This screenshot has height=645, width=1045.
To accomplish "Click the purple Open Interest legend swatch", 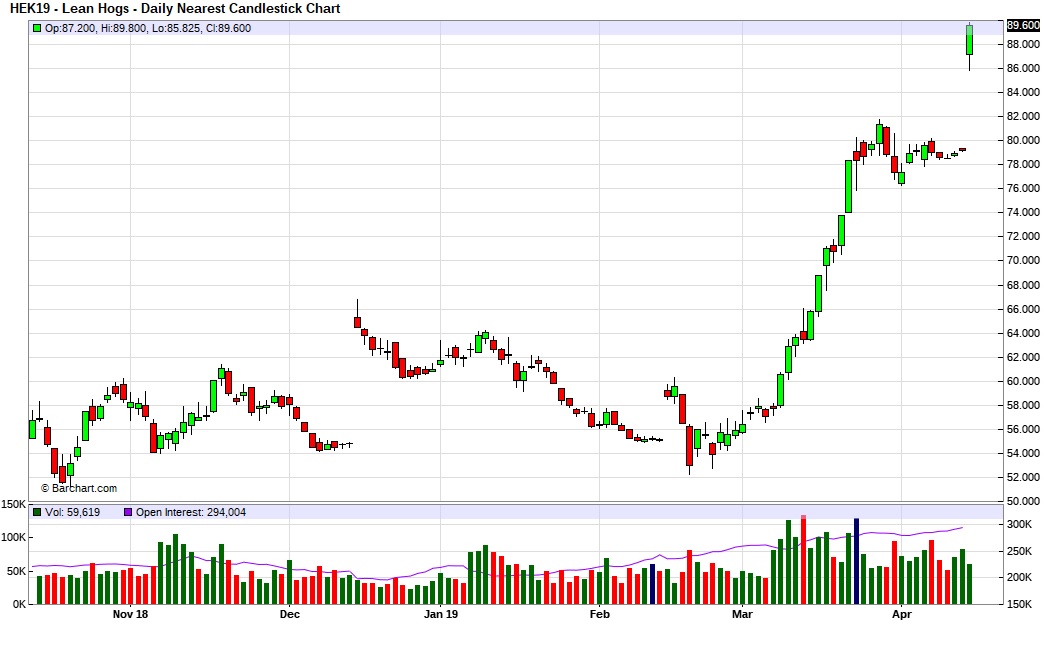I will [128, 512].
